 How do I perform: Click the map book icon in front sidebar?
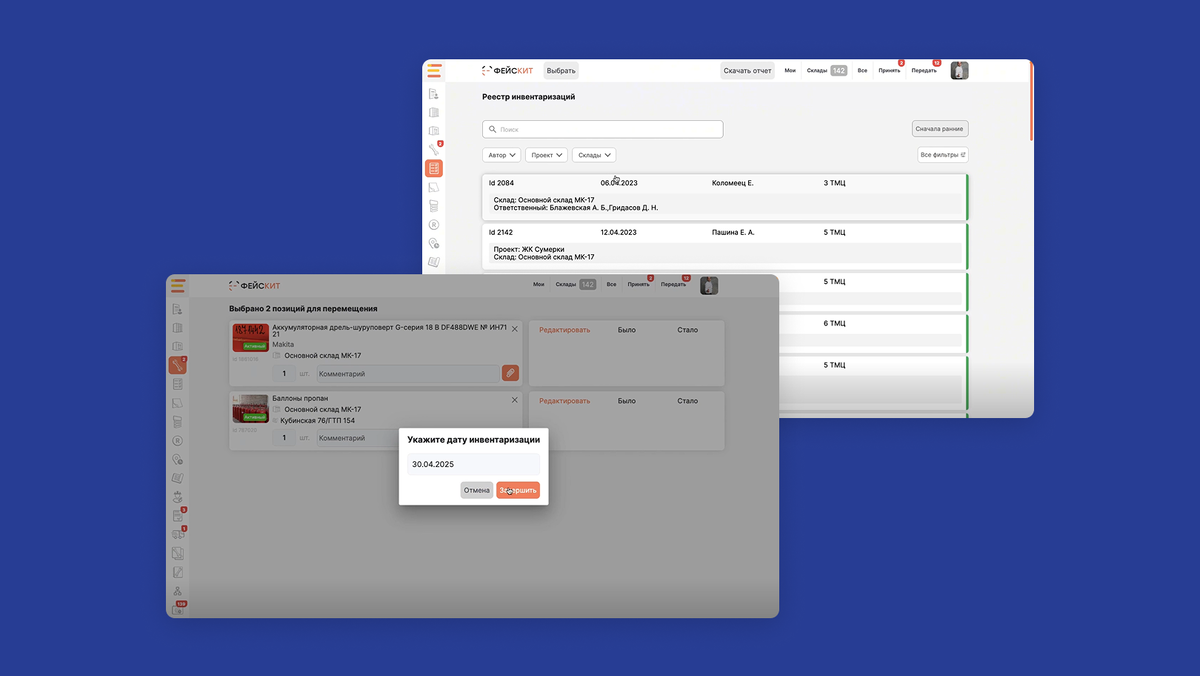178,478
